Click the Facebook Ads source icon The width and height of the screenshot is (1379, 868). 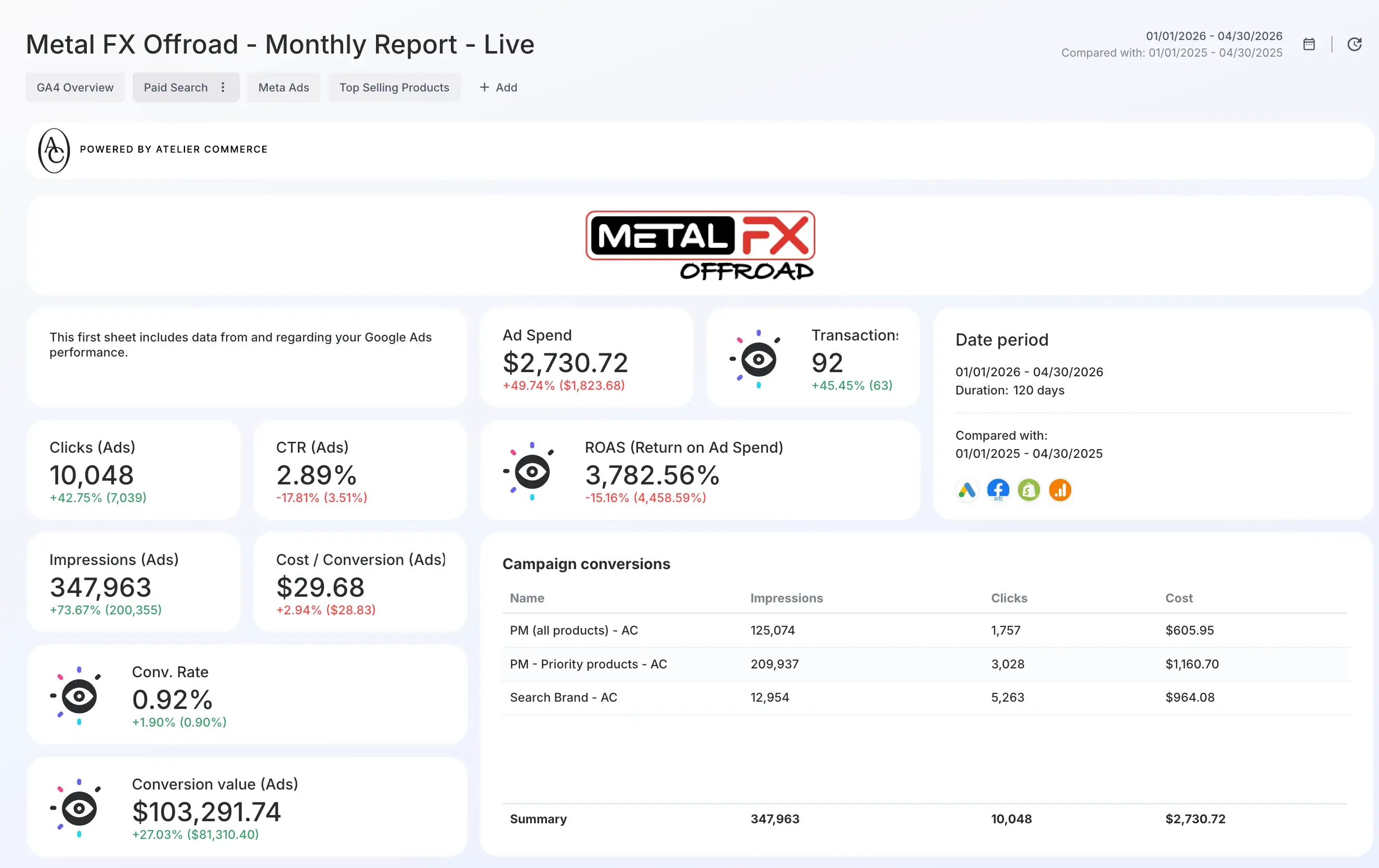pyautogui.click(x=998, y=490)
